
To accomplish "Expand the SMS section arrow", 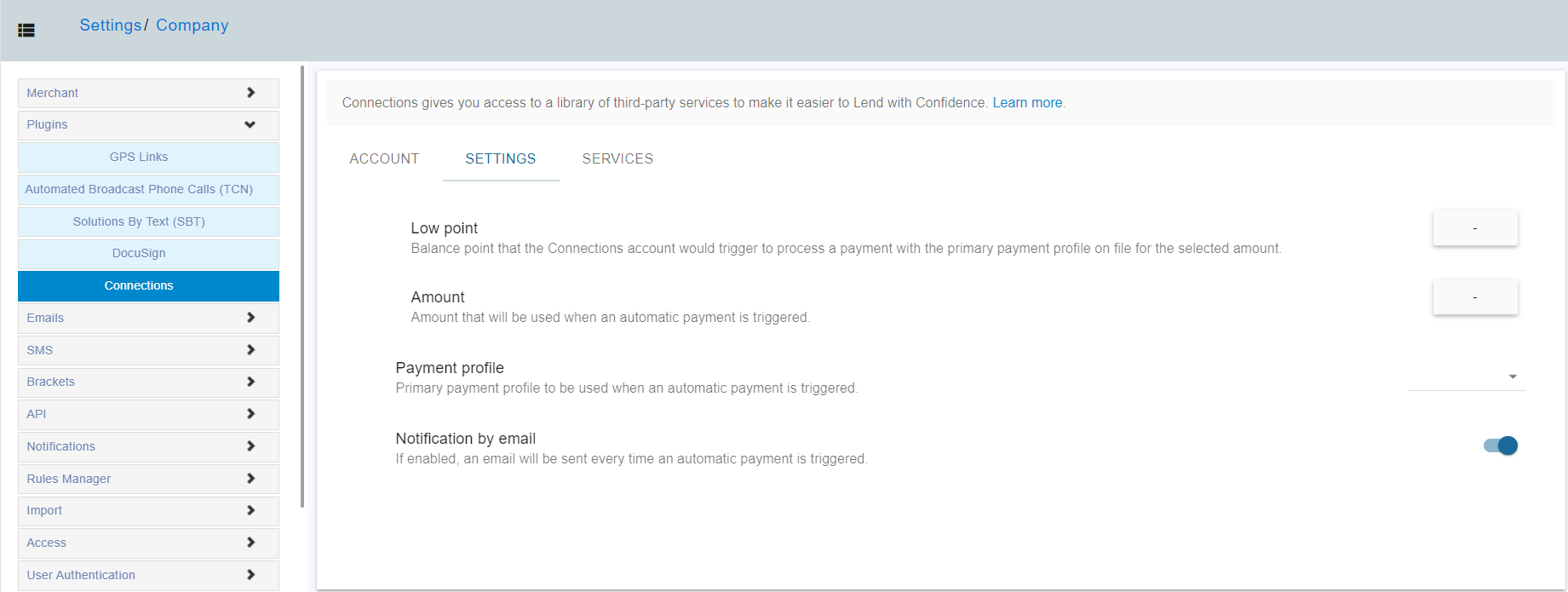I will [x=250, y=350].
